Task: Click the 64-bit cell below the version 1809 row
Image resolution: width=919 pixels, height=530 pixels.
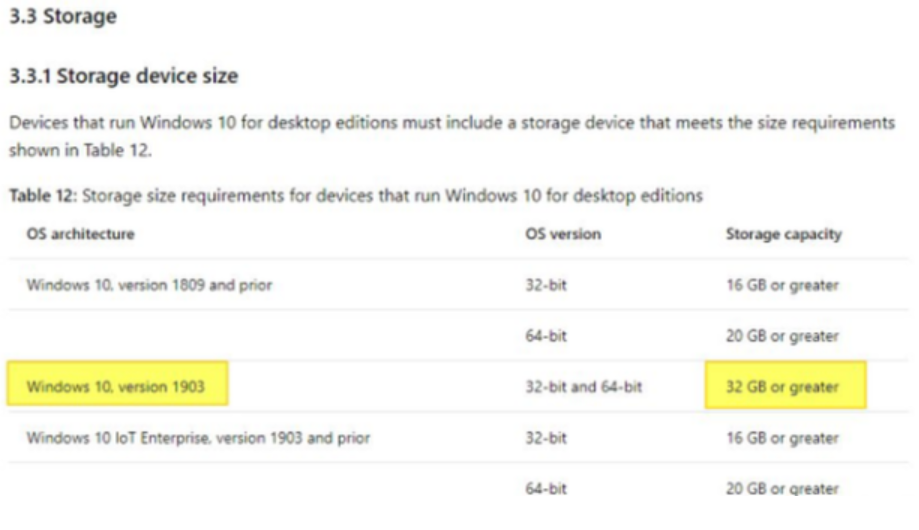Action: tap(546, 336)
